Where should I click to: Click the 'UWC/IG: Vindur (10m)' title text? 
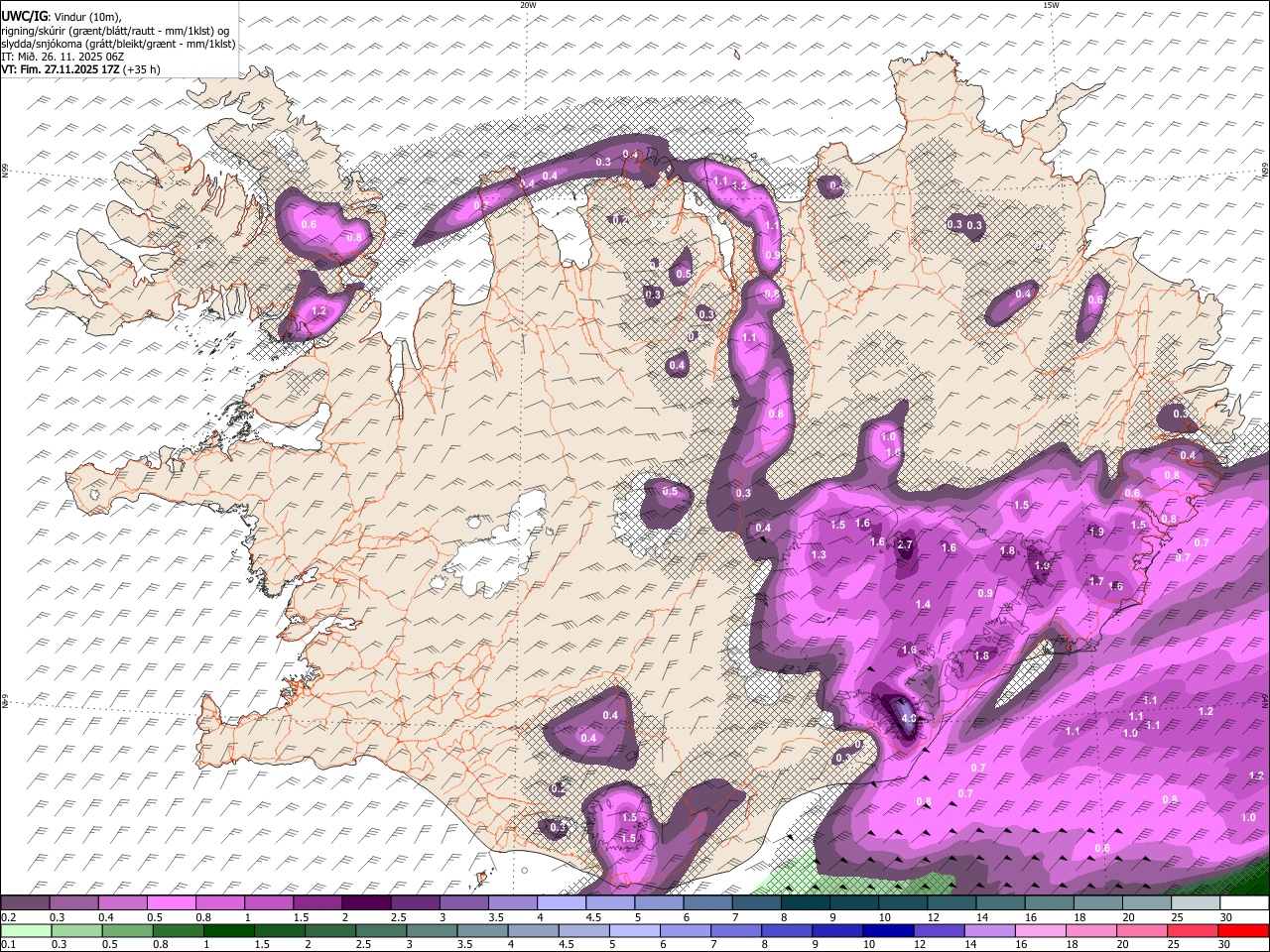coord(62,17)
